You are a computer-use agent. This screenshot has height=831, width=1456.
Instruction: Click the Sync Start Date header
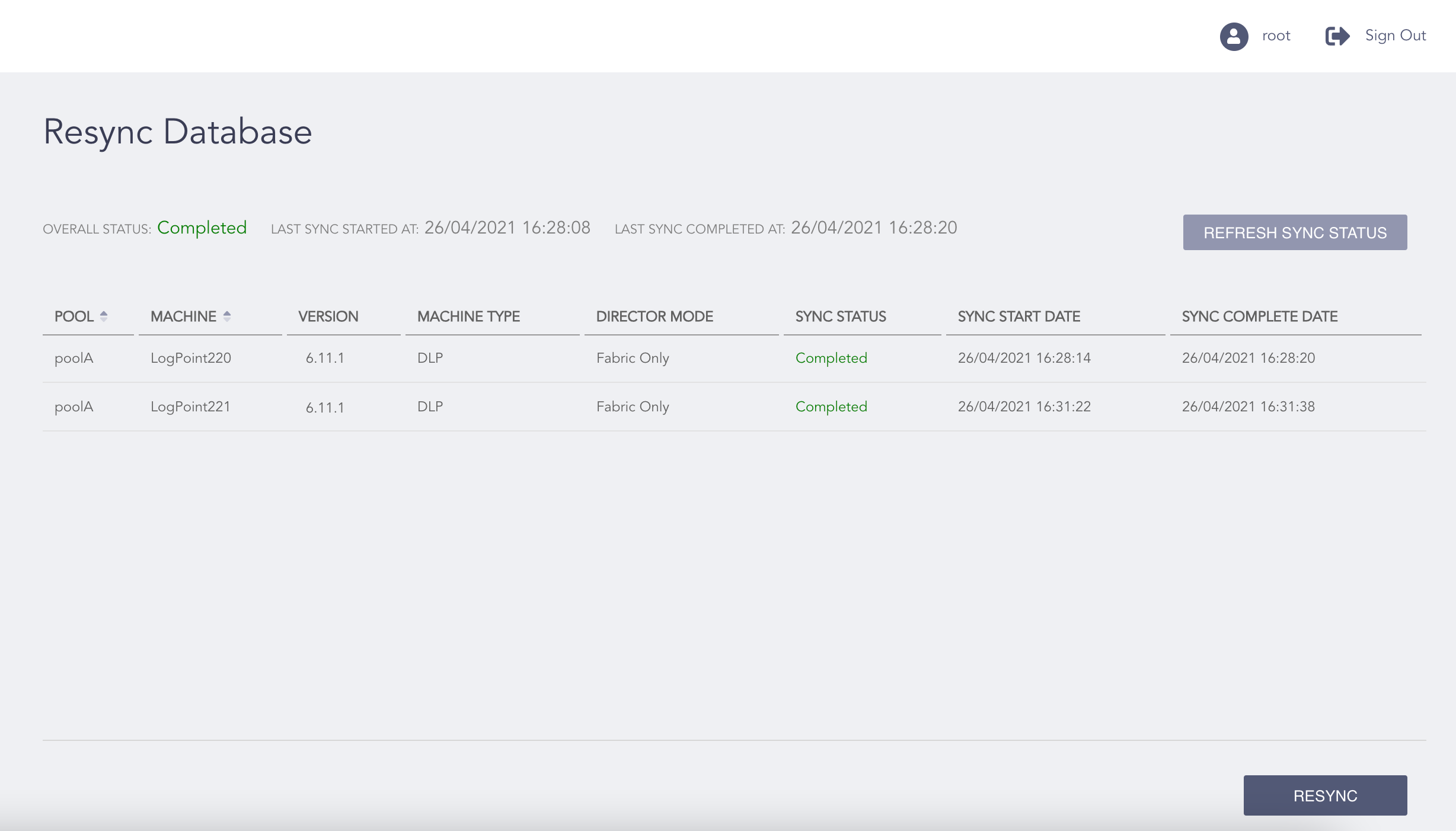click(1018, 317)
